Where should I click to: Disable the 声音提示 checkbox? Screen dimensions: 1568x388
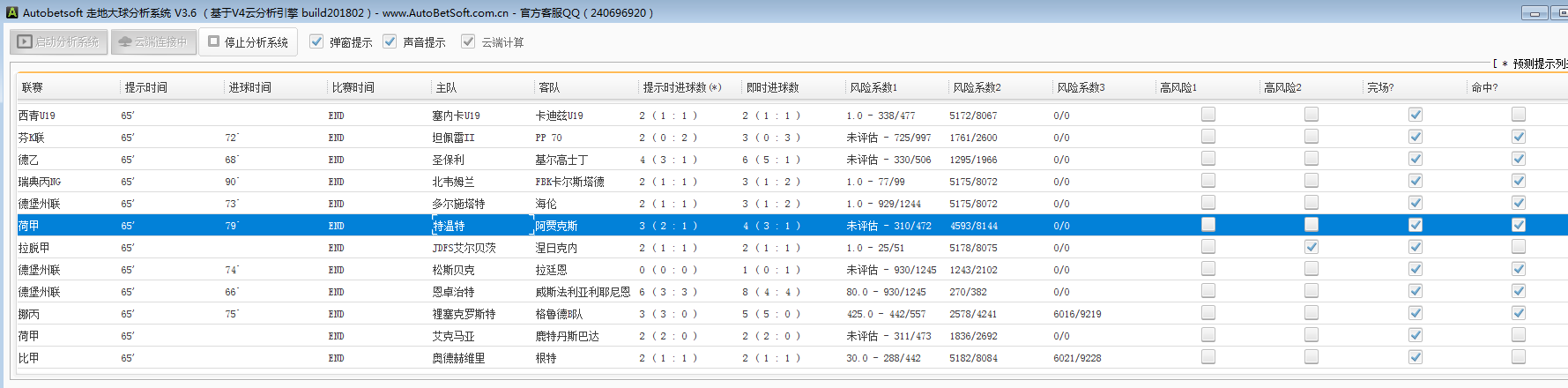coord(390,41)
